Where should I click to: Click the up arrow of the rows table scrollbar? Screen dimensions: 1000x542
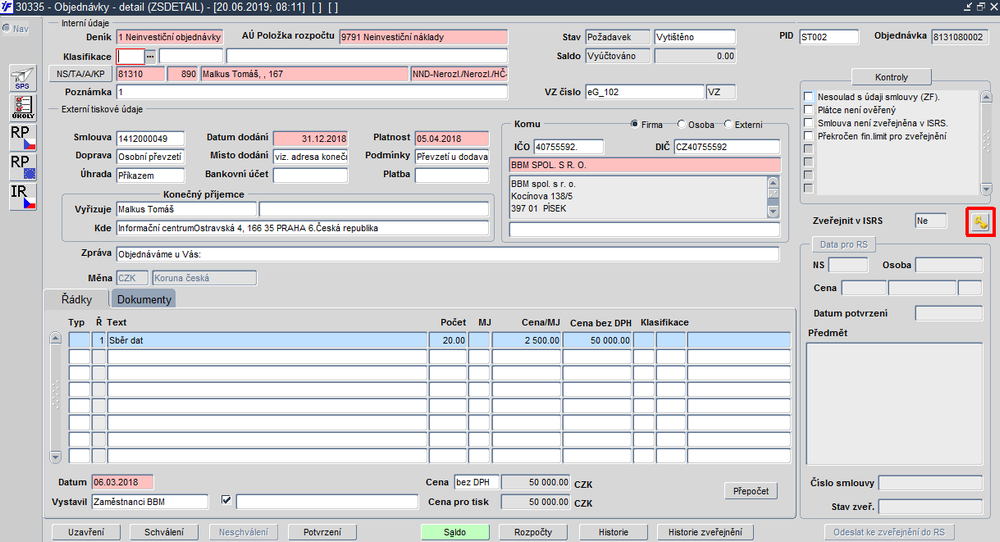[x=55, y=338]
